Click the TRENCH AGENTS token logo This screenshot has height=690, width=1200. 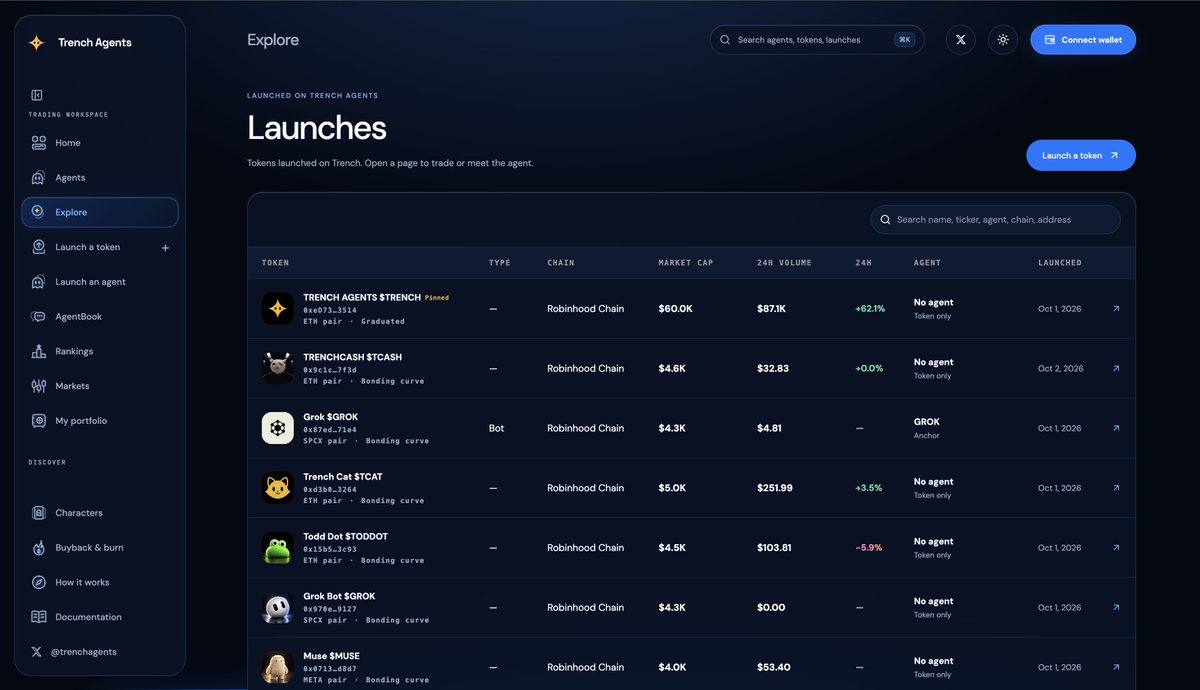click(278, 308)
